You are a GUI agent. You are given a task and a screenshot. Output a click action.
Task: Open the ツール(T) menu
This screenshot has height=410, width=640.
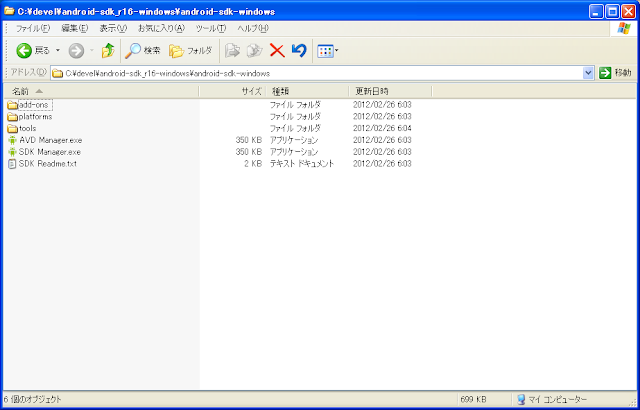(211, 29)
